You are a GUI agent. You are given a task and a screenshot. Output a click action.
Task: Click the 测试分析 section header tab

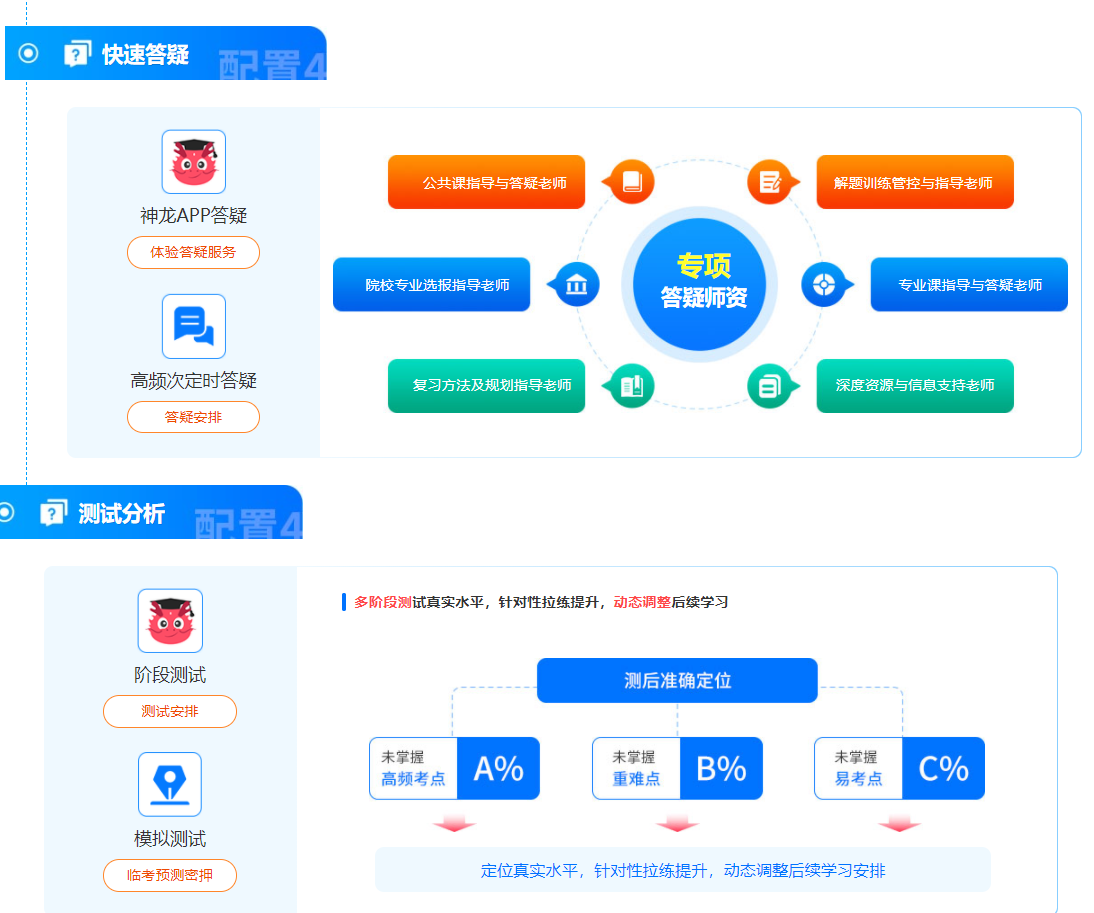[151, 512]
